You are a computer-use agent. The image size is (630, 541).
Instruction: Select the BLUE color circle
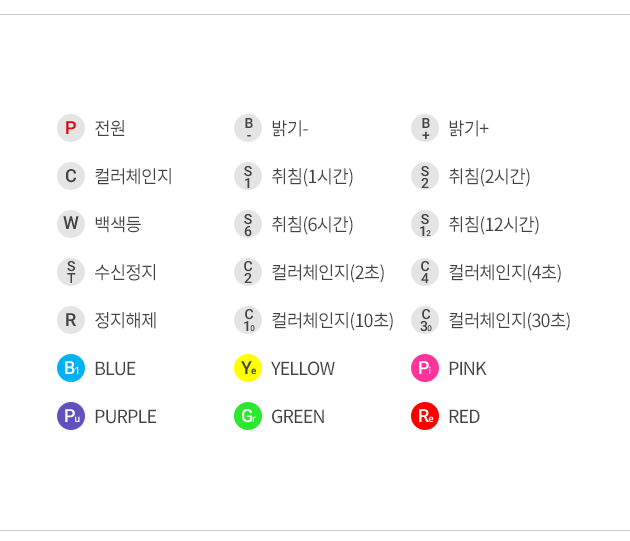71,368
